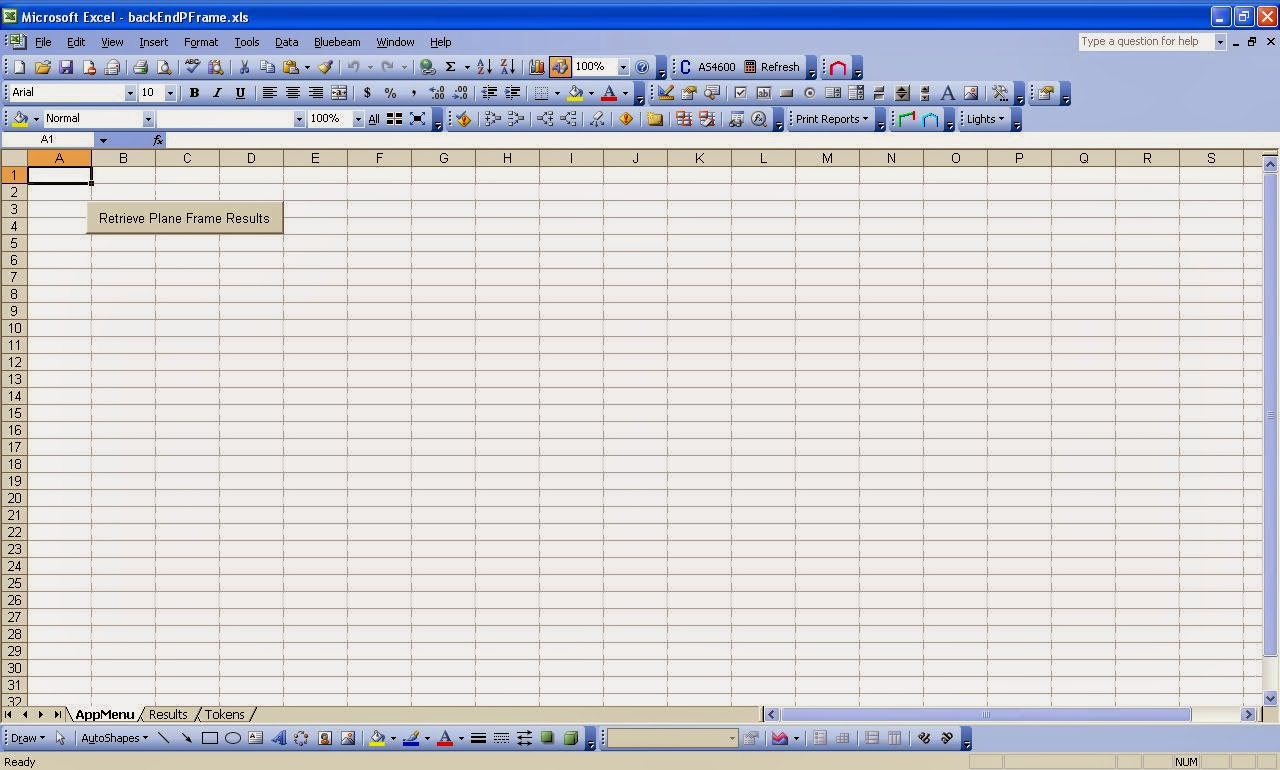Image resolution: width=1280 pixels, height=770 pixels.
Task: Click the Print icon in the toolbar
Action: pos(140,67)
